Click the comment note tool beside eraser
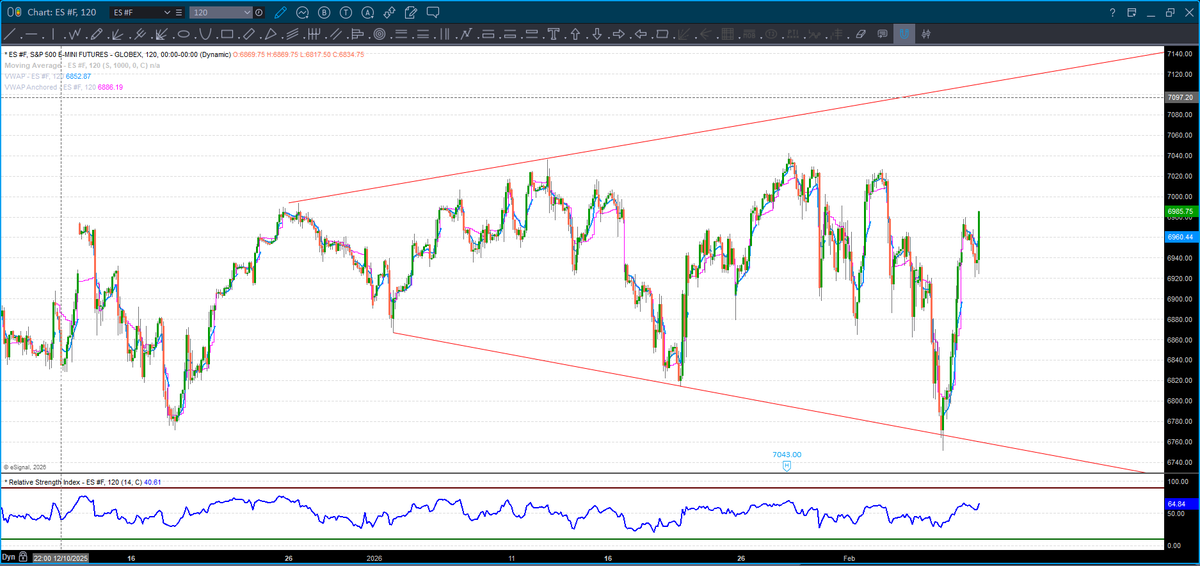Viewport: 1200px width, 566px height. coord(882,34)
